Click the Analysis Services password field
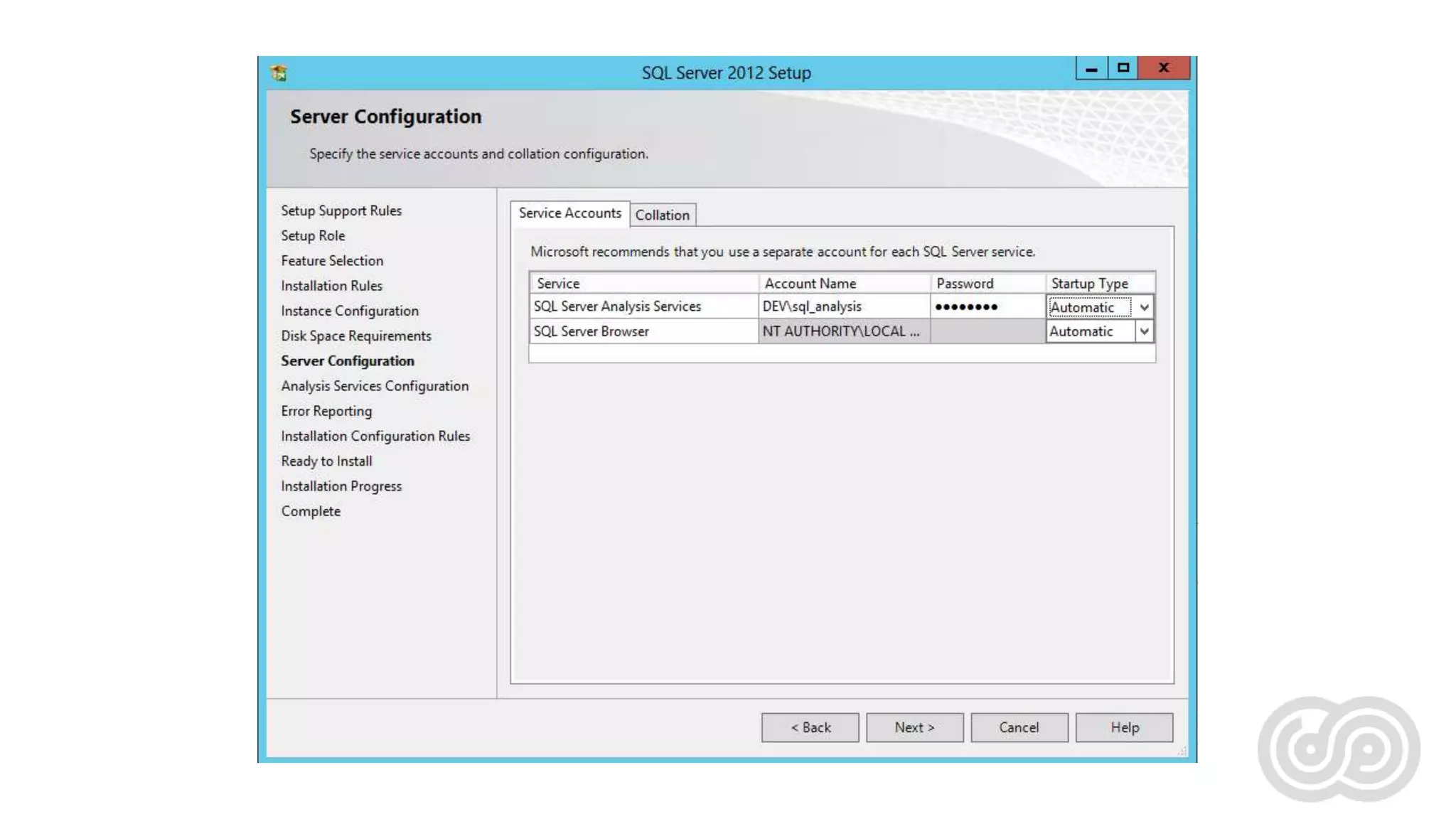 (986, 307)
